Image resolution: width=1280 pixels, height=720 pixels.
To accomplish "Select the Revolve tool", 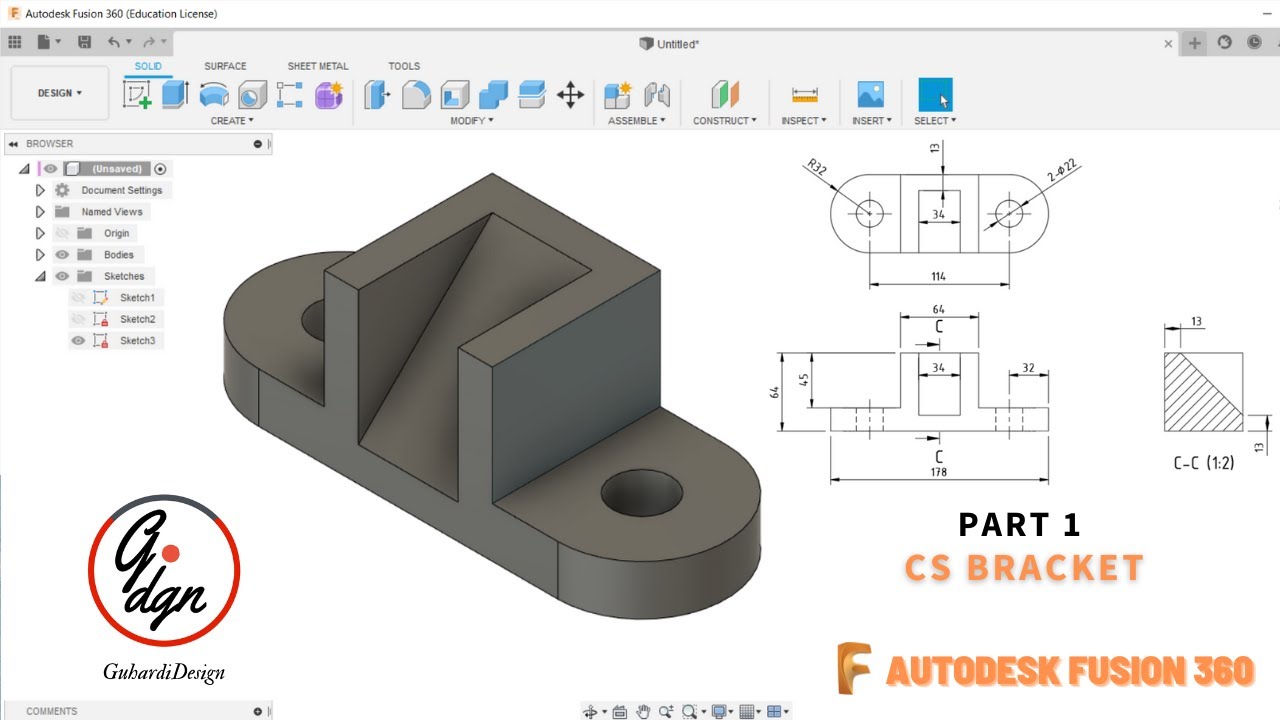I will [213, 95].
